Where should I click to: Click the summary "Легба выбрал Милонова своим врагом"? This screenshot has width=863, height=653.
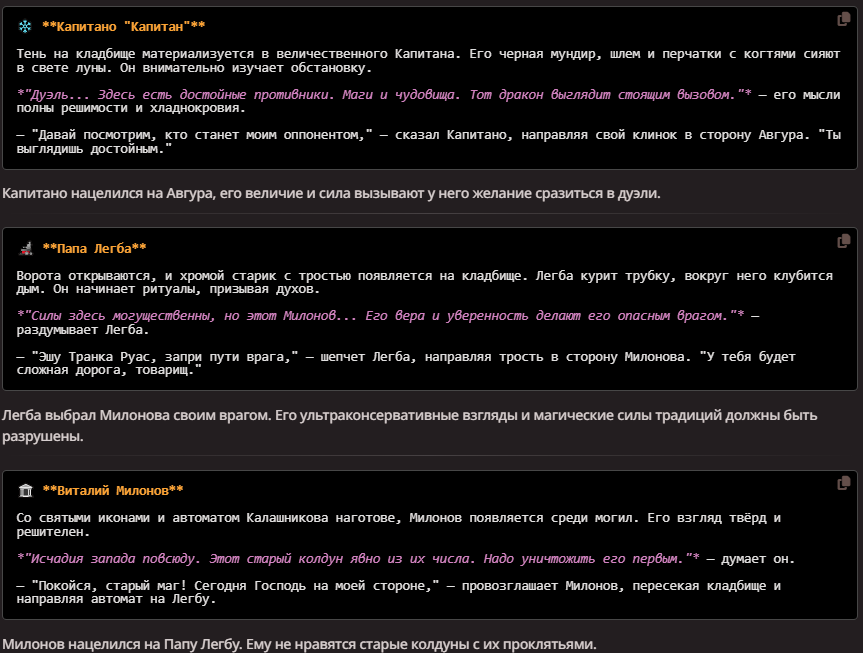coord(409,426)
